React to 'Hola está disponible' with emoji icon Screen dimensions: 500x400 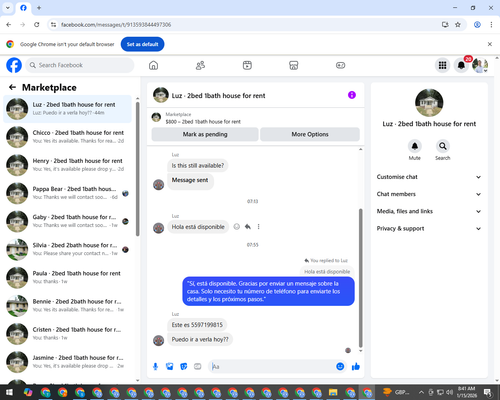click(x=237, y=227)
